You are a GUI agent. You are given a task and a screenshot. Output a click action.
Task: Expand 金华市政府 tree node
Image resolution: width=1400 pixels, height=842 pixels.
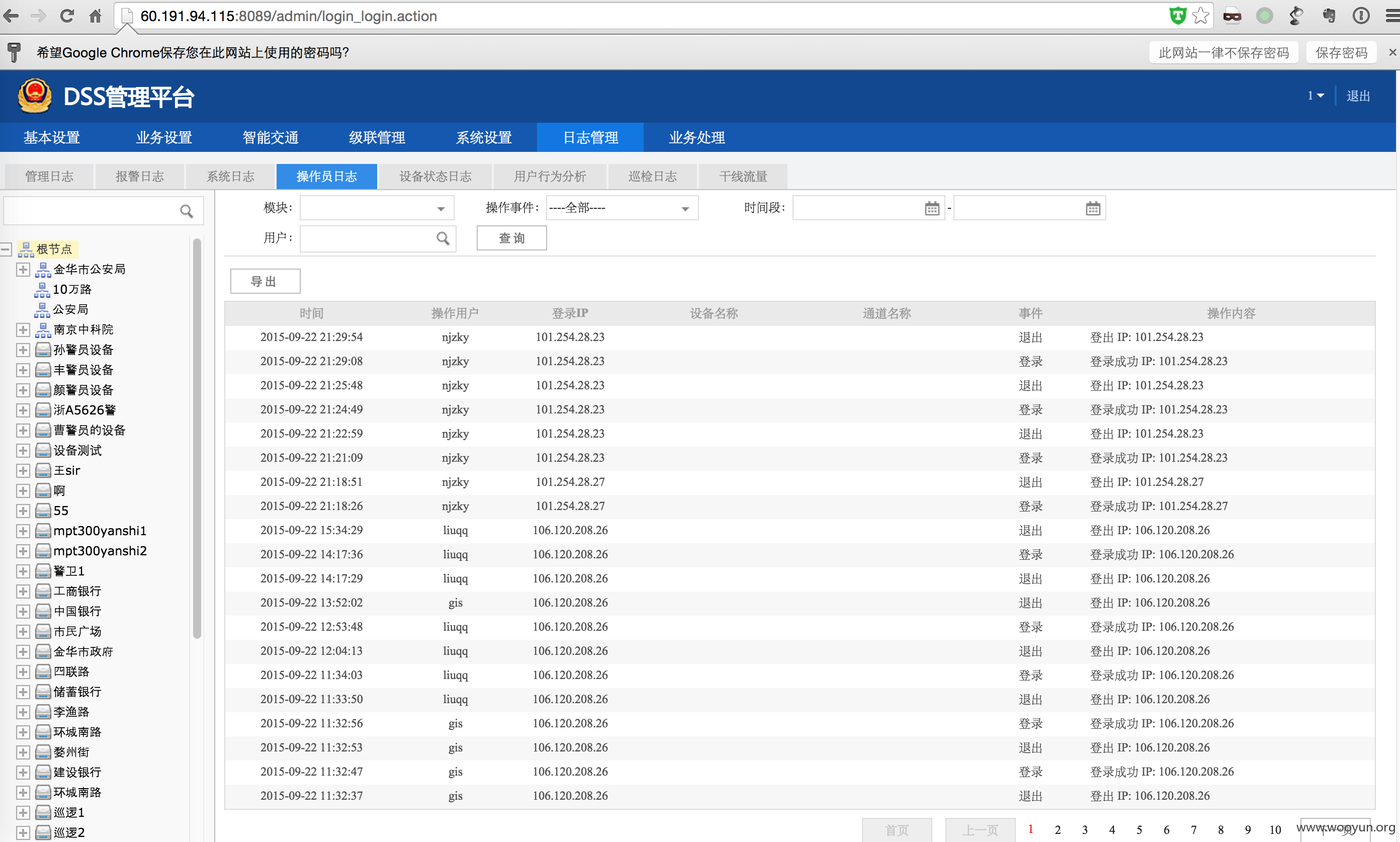point(23,652)
